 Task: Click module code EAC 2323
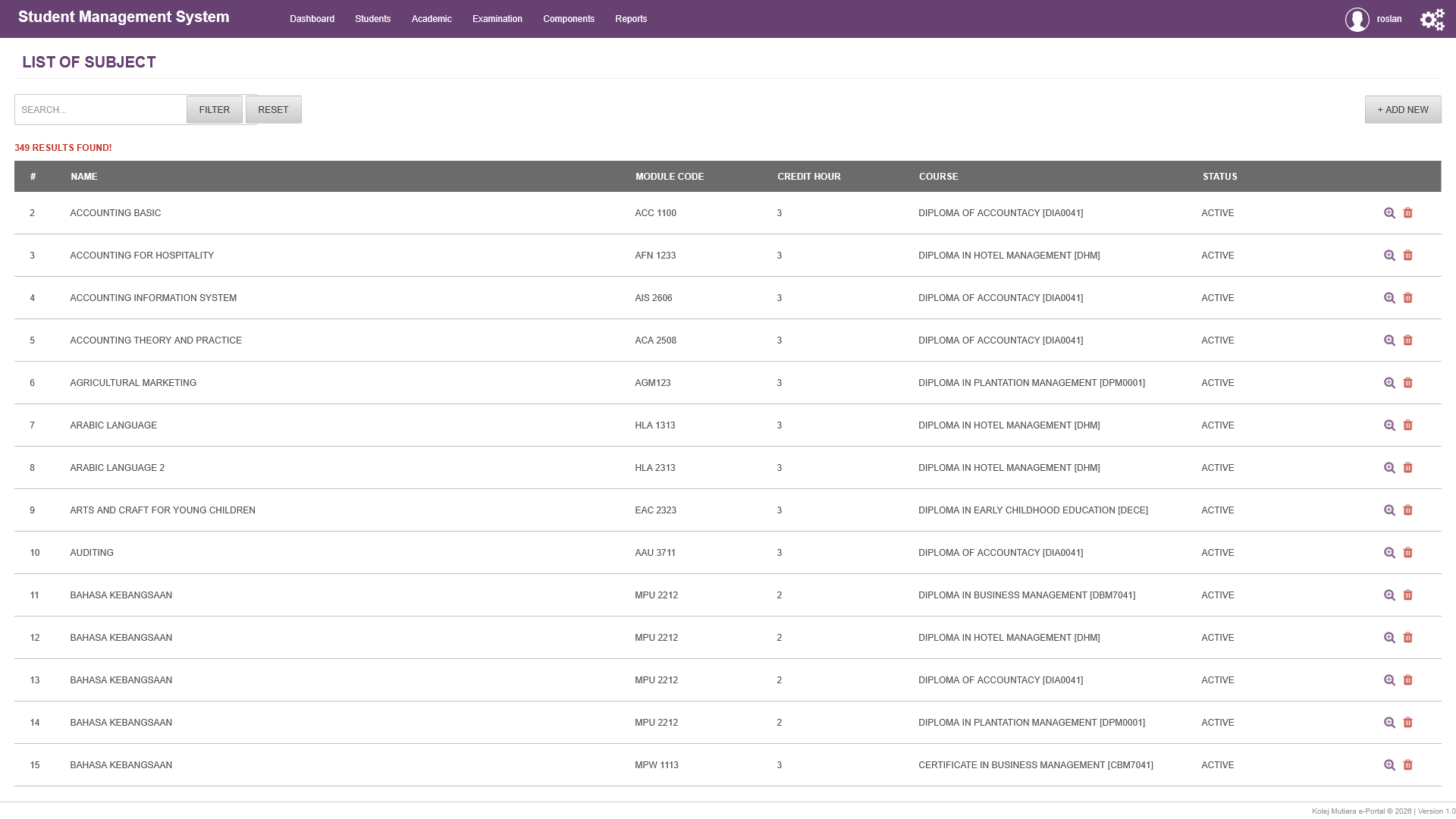[x=655, y=510]
